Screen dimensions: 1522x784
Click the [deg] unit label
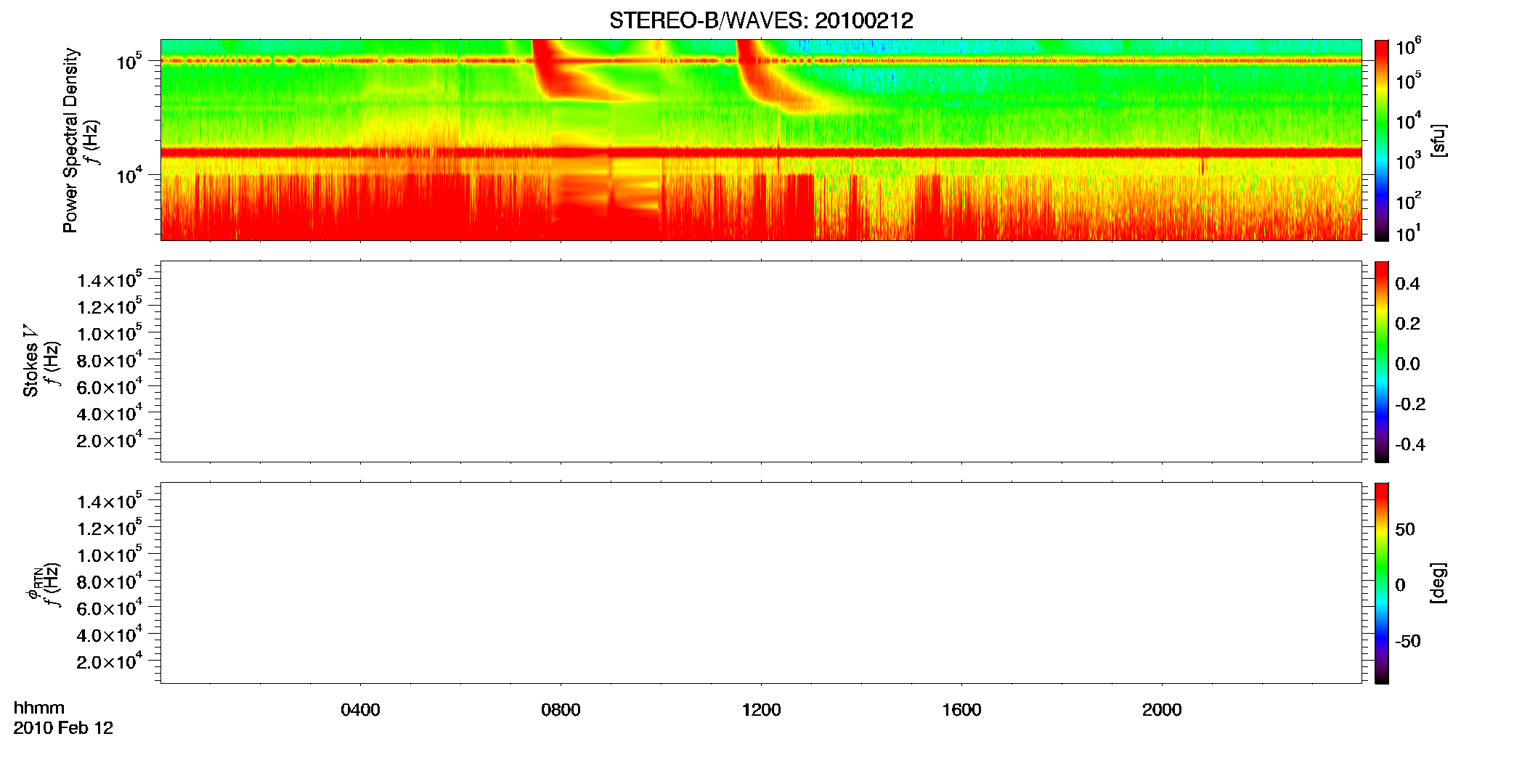pyautogui.click(x=1438, y=583)
